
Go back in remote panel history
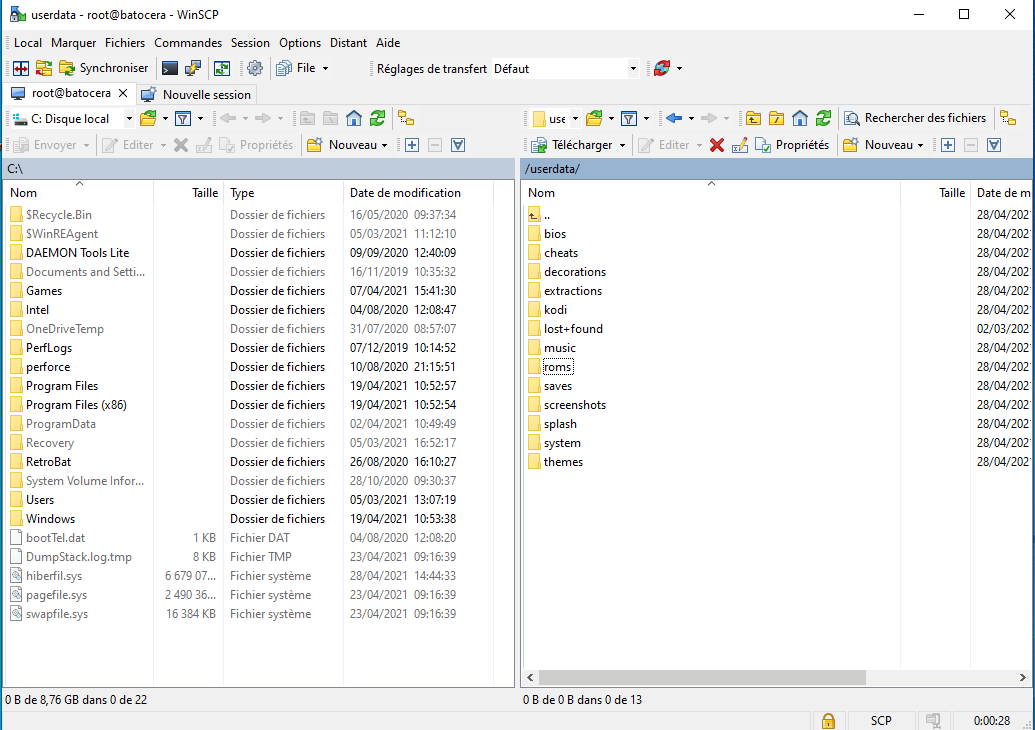pyautogui.click(x=674, y=118)
